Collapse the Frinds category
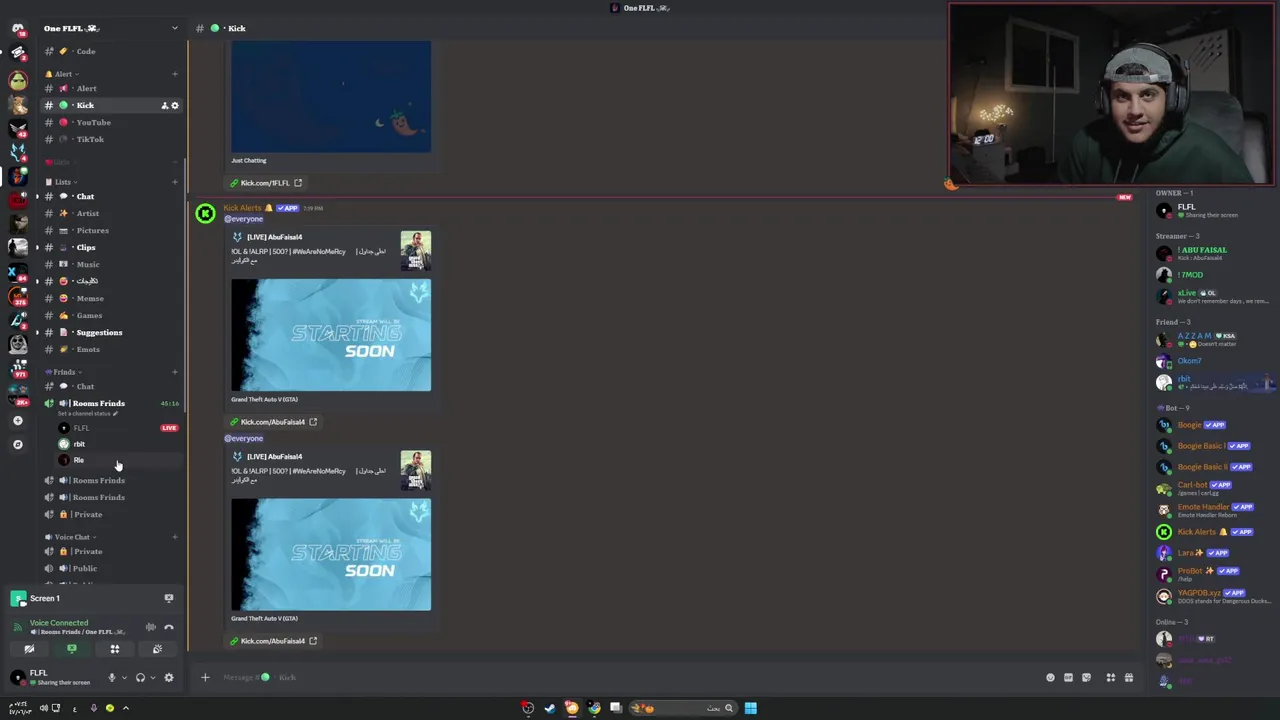The height and width of the screenshot is (720, 1280). 63,372
